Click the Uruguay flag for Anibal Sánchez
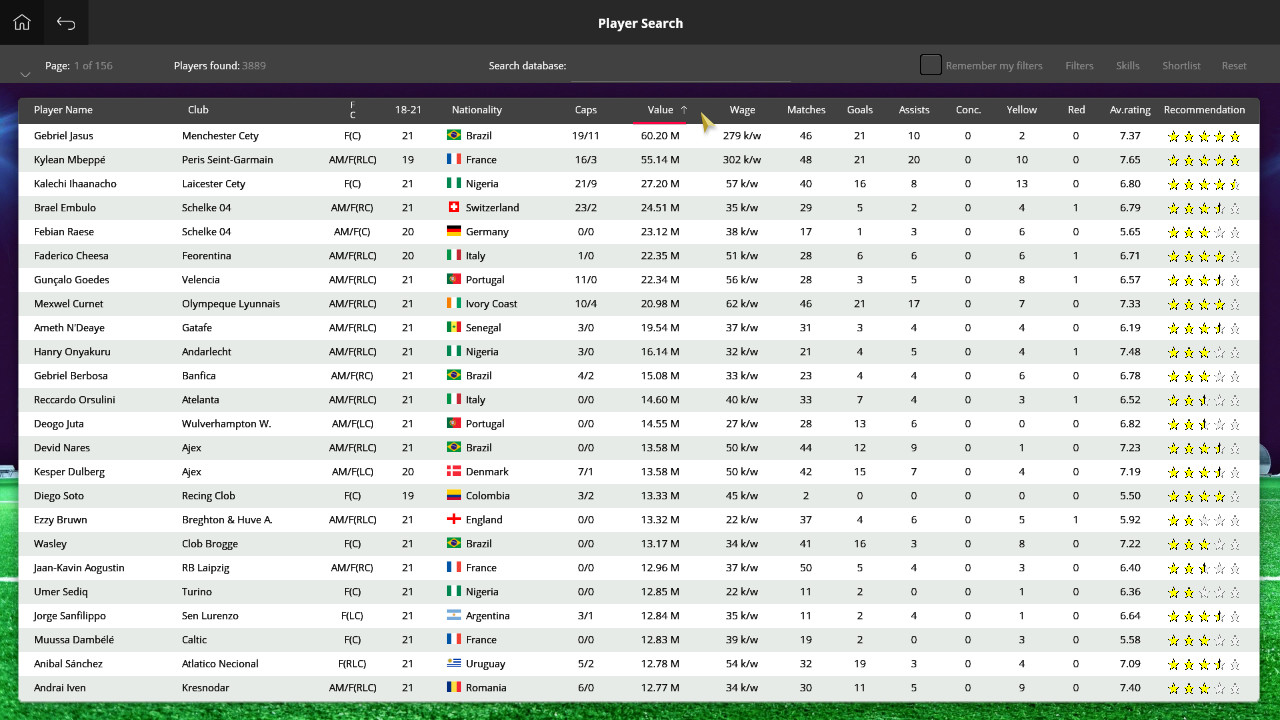Image resolution: width=1280 pixels, height=720 pixels. (x=452, y=663)
